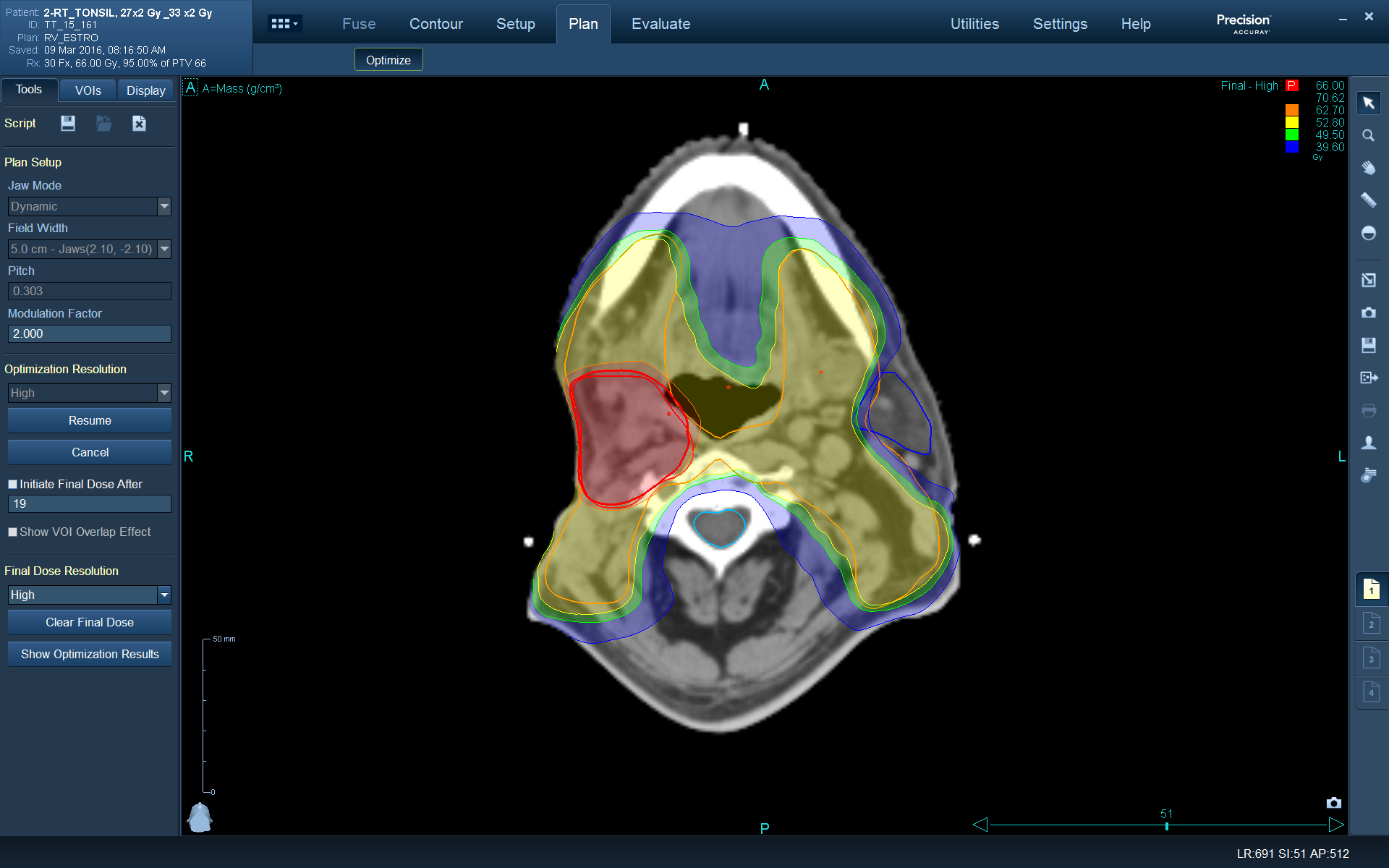
Task: Switch to page layout 1
Action: pyautogui.click(x=1371, y=589)
